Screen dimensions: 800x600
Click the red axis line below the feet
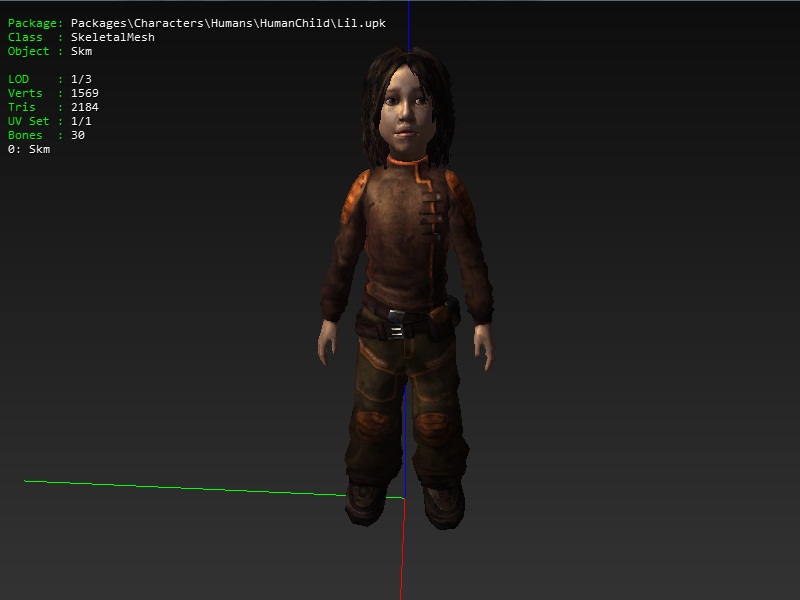tap(402, 560)
